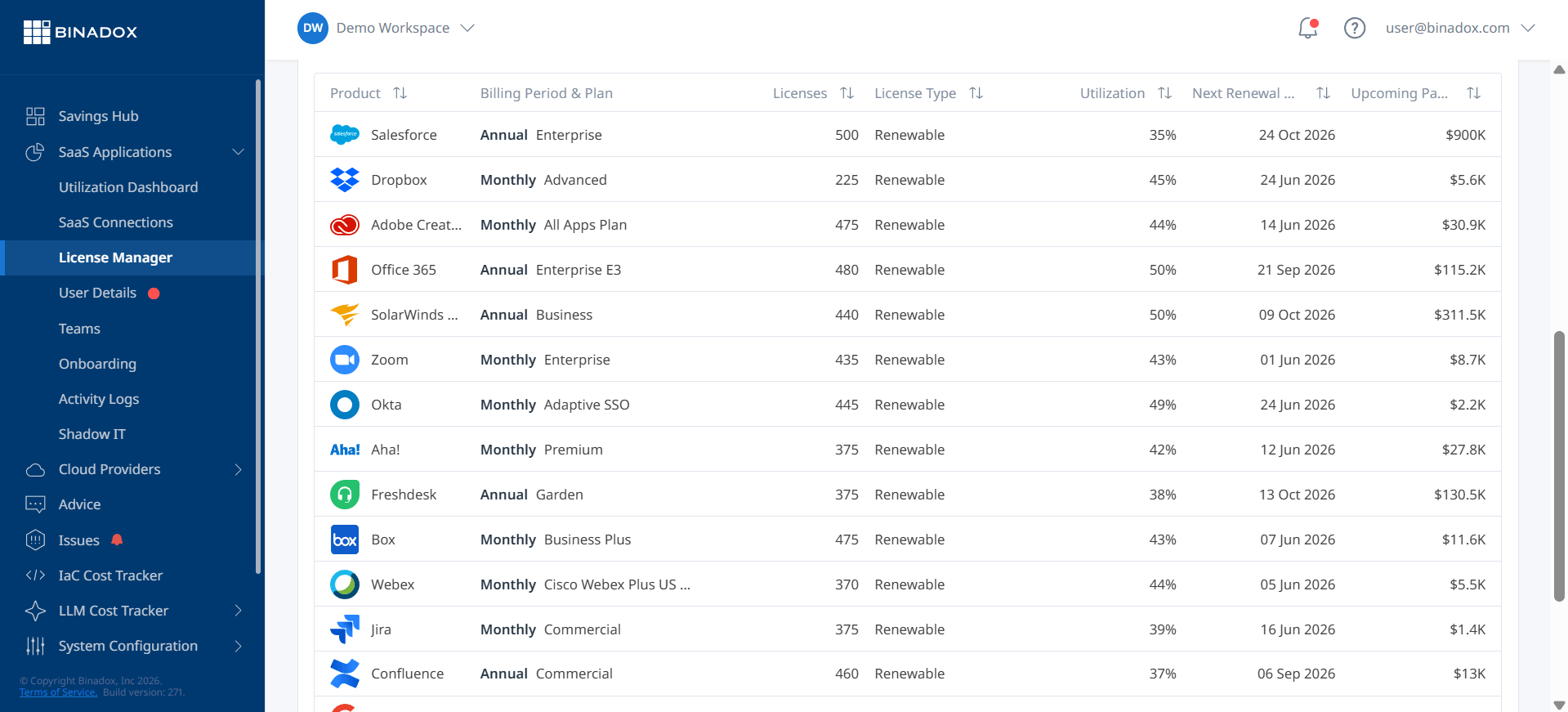Click the Advice chat icon
The height and width of the screenshot is (712, 1568).
tap(35, 504)
